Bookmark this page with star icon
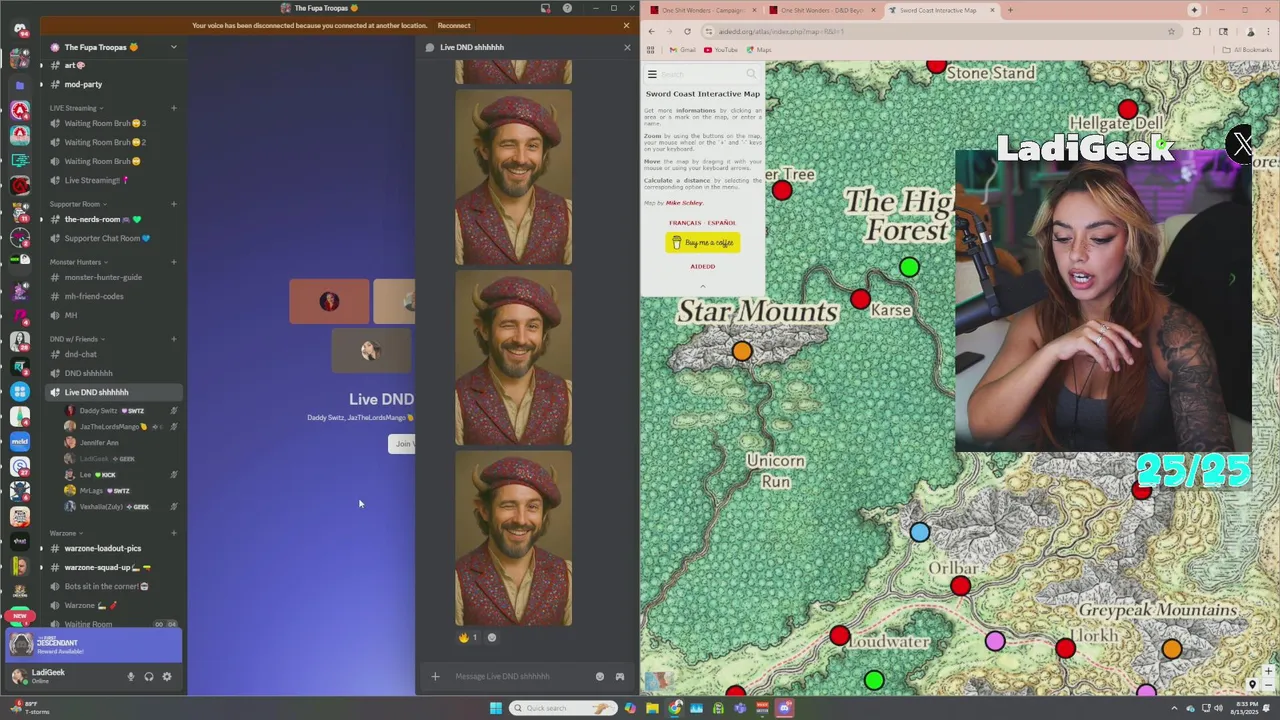The width and height of the screenshot is (1280, 720). (x=1171, y=31)
